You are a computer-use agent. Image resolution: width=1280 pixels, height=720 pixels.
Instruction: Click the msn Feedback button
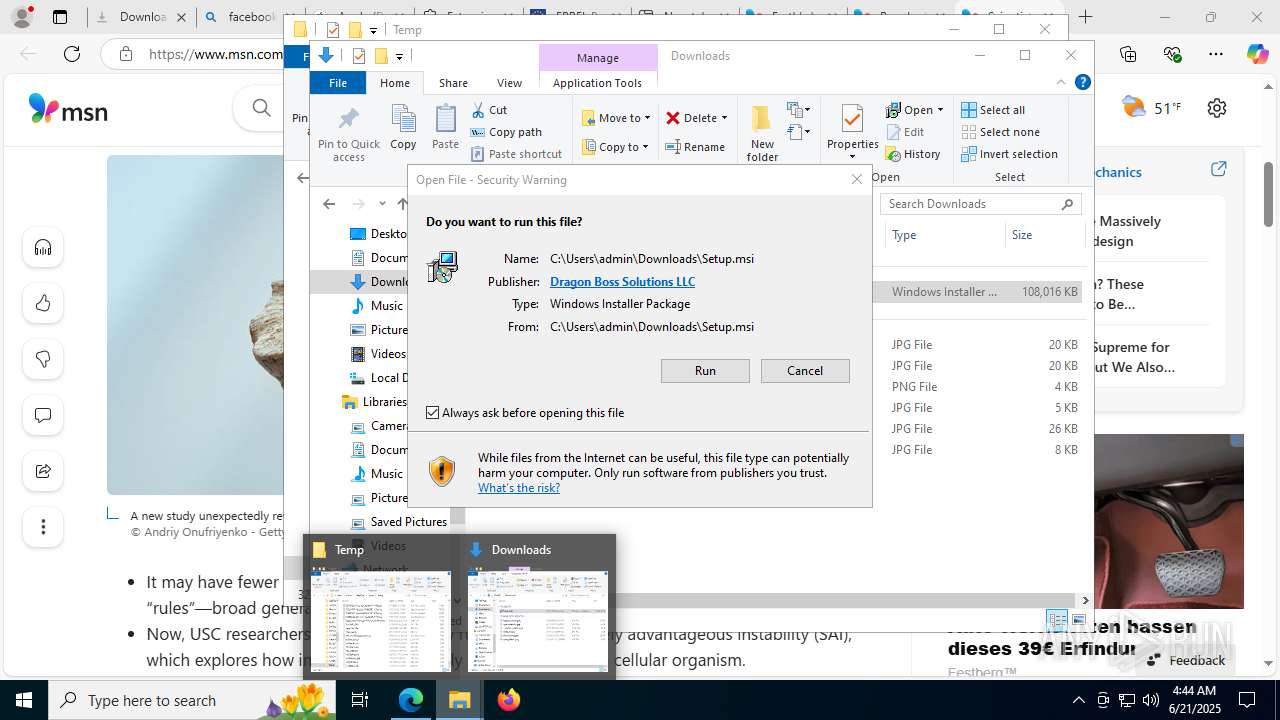(x=1186, y=660)
